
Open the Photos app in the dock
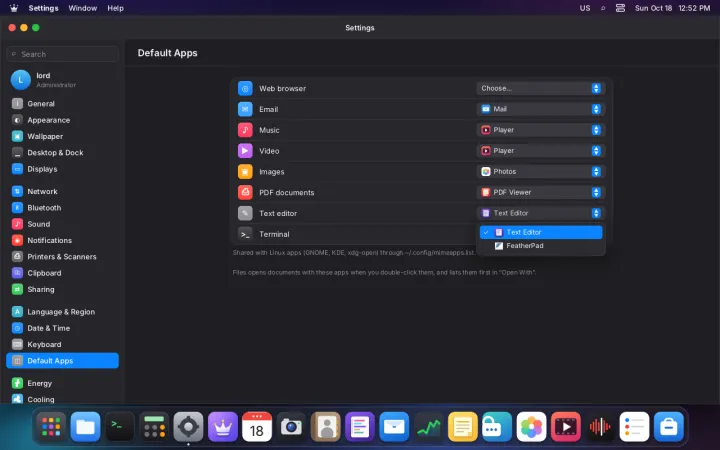[x=531, y=427]
